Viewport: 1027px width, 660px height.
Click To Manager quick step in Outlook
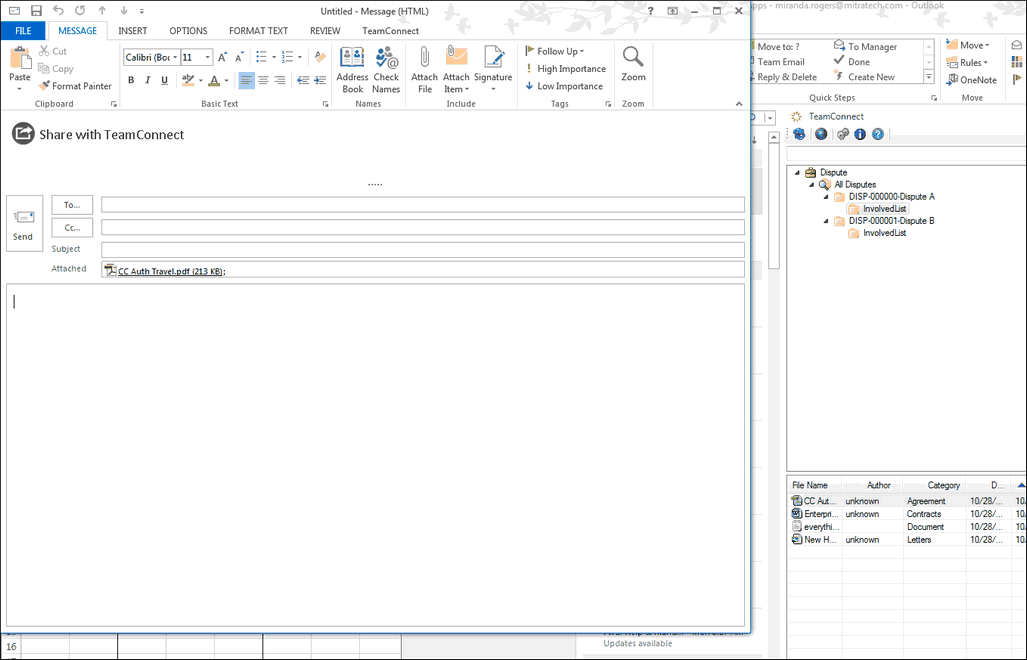(x=865, y=46)
